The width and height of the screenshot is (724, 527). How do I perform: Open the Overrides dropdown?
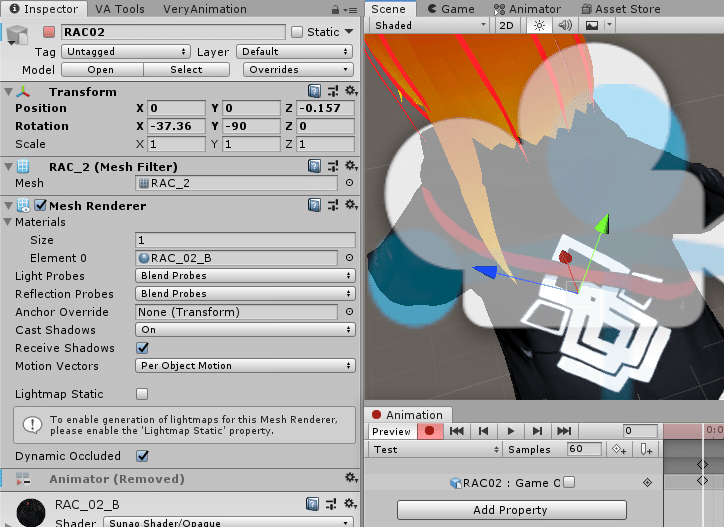click(298, 70)
